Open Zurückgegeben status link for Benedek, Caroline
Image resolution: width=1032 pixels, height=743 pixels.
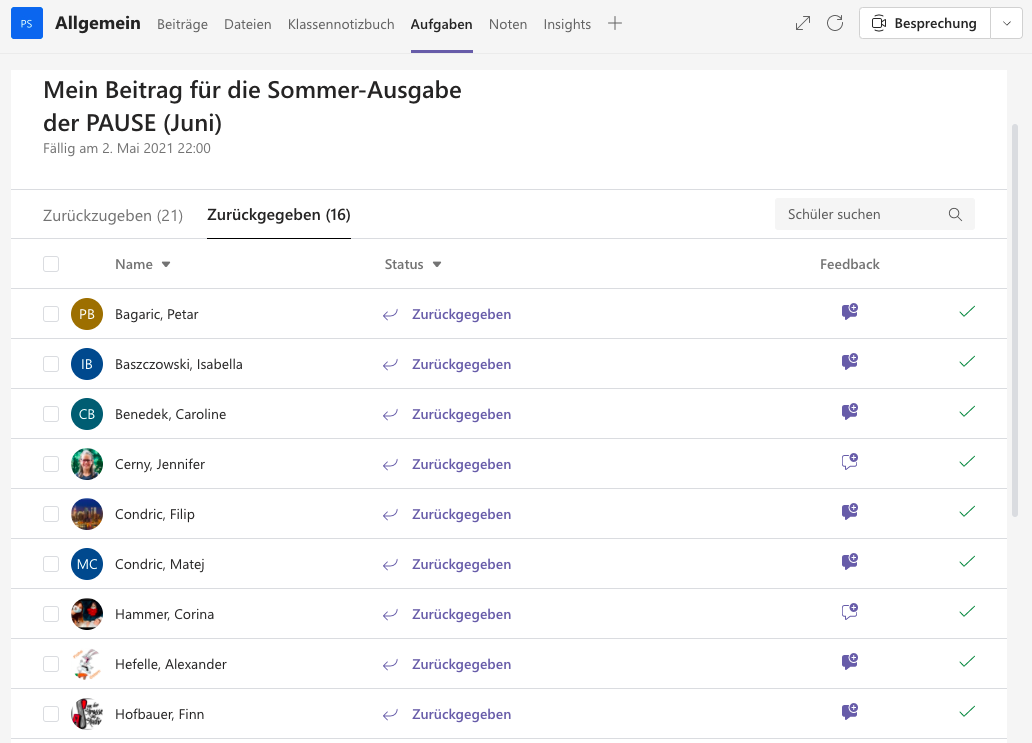(461, 414)
